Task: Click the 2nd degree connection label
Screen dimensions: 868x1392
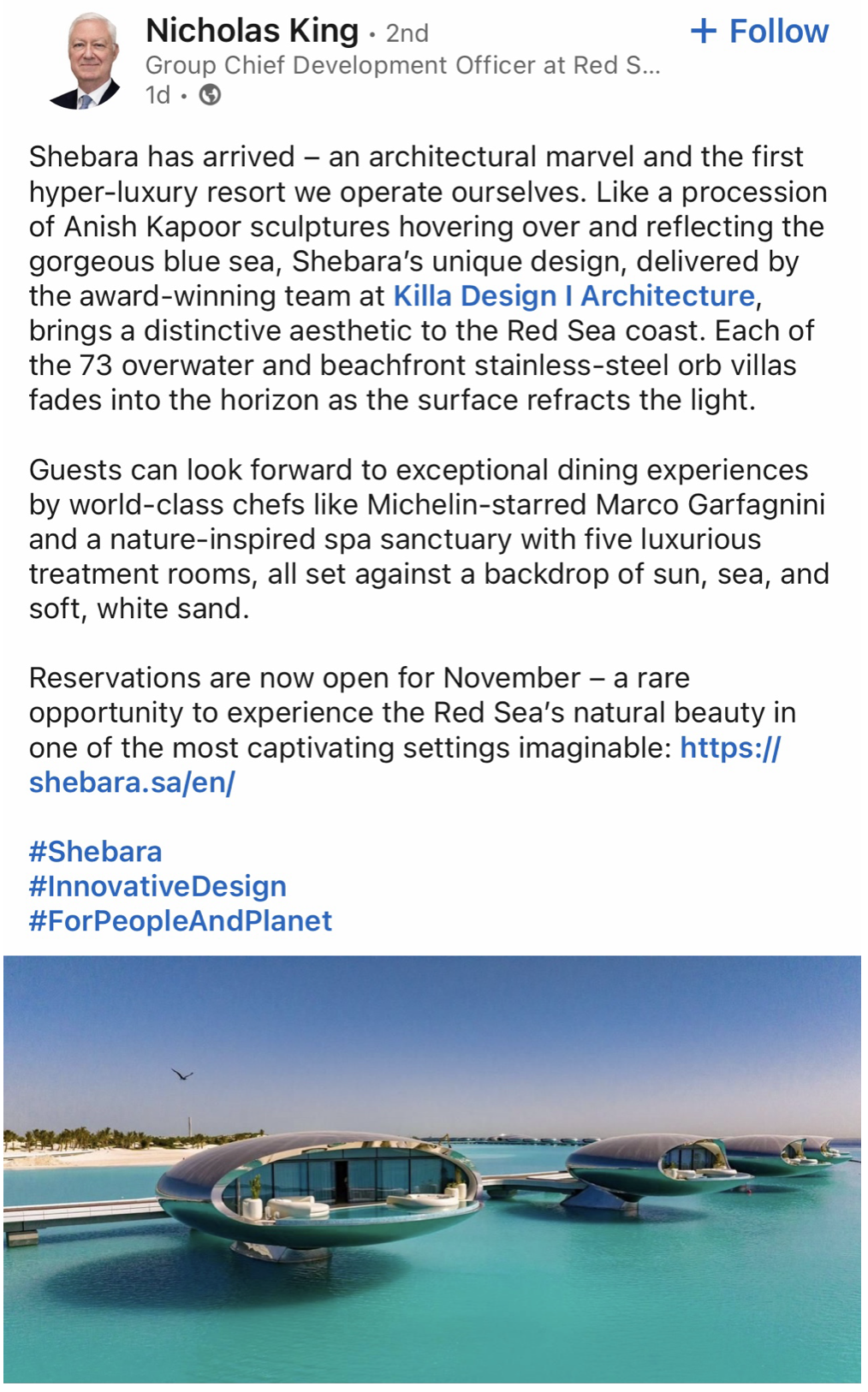Action: pyautogui.click(x=407, y=33)
